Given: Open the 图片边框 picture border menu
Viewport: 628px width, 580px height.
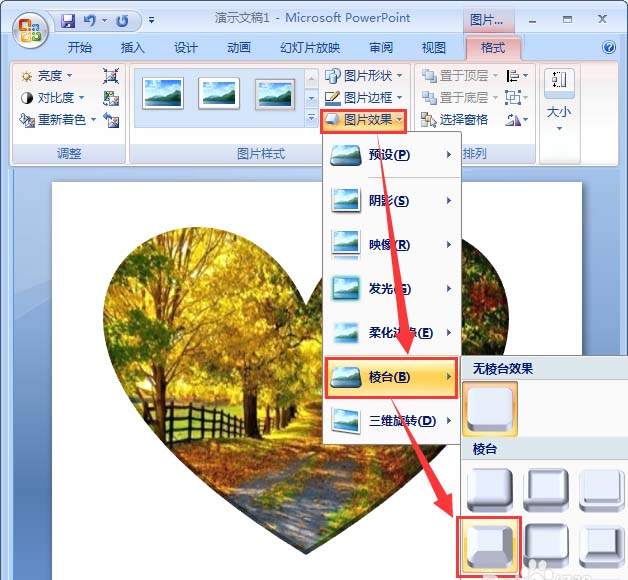Looking at the screenshot, I should tap(363, 97).
